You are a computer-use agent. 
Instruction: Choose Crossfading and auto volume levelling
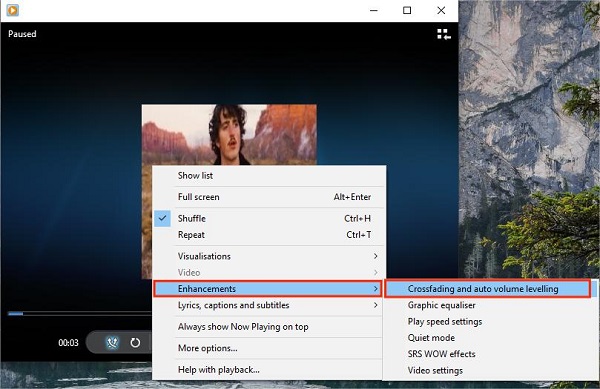click(x=489, y=289)
